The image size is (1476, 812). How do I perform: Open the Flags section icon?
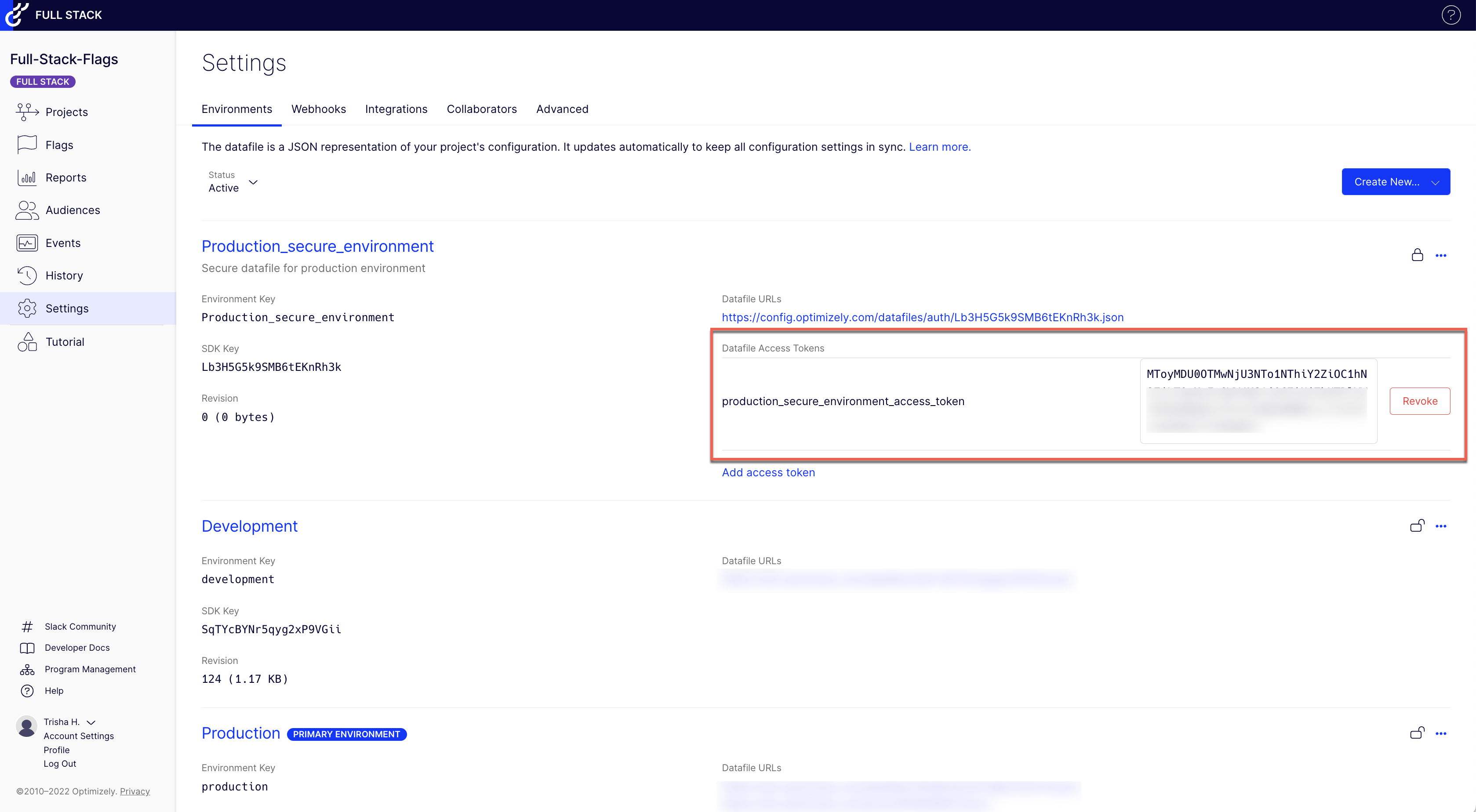(x=27, y=145)
